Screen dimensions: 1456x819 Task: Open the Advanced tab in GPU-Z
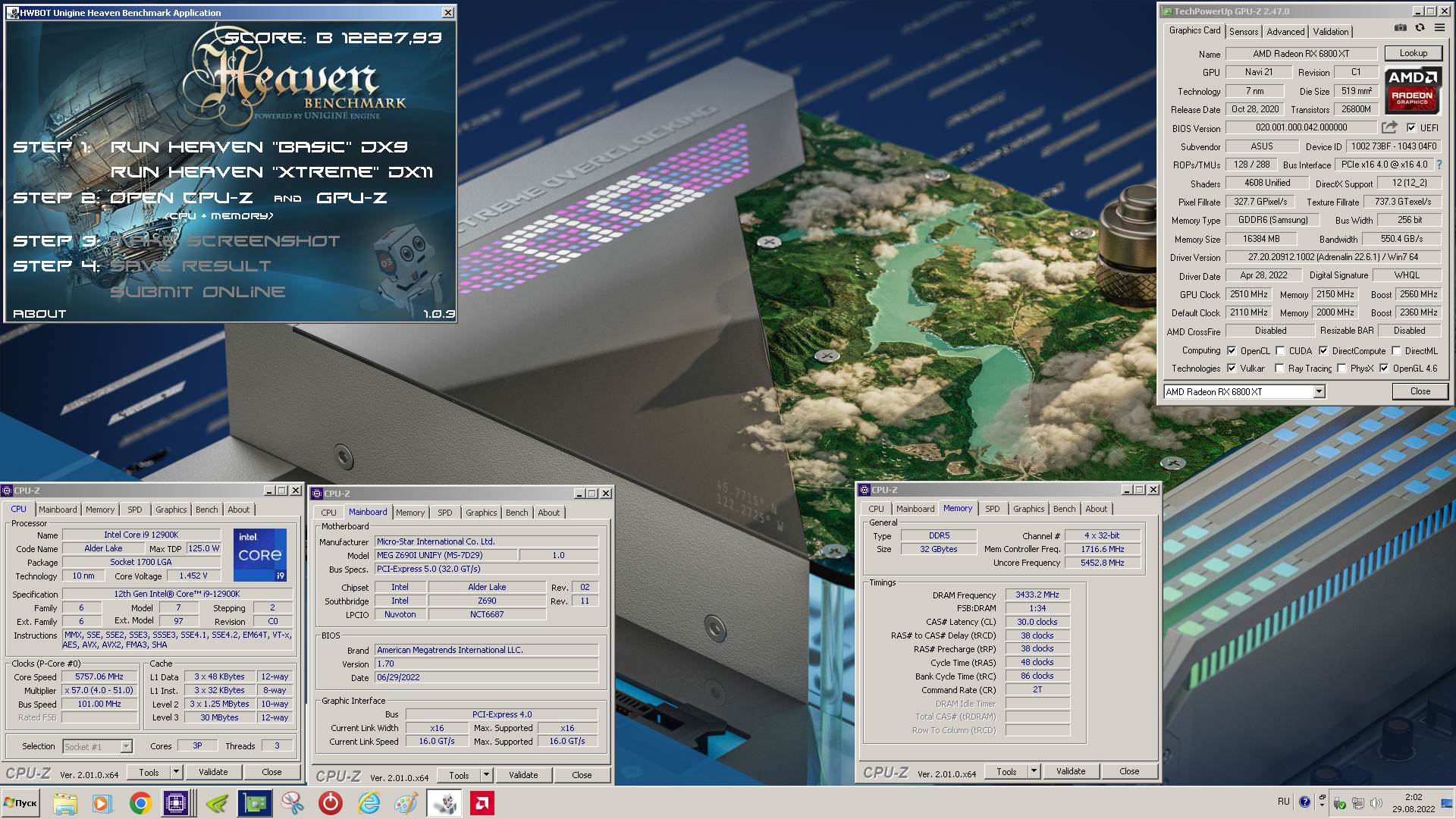tap(1285, 31)
